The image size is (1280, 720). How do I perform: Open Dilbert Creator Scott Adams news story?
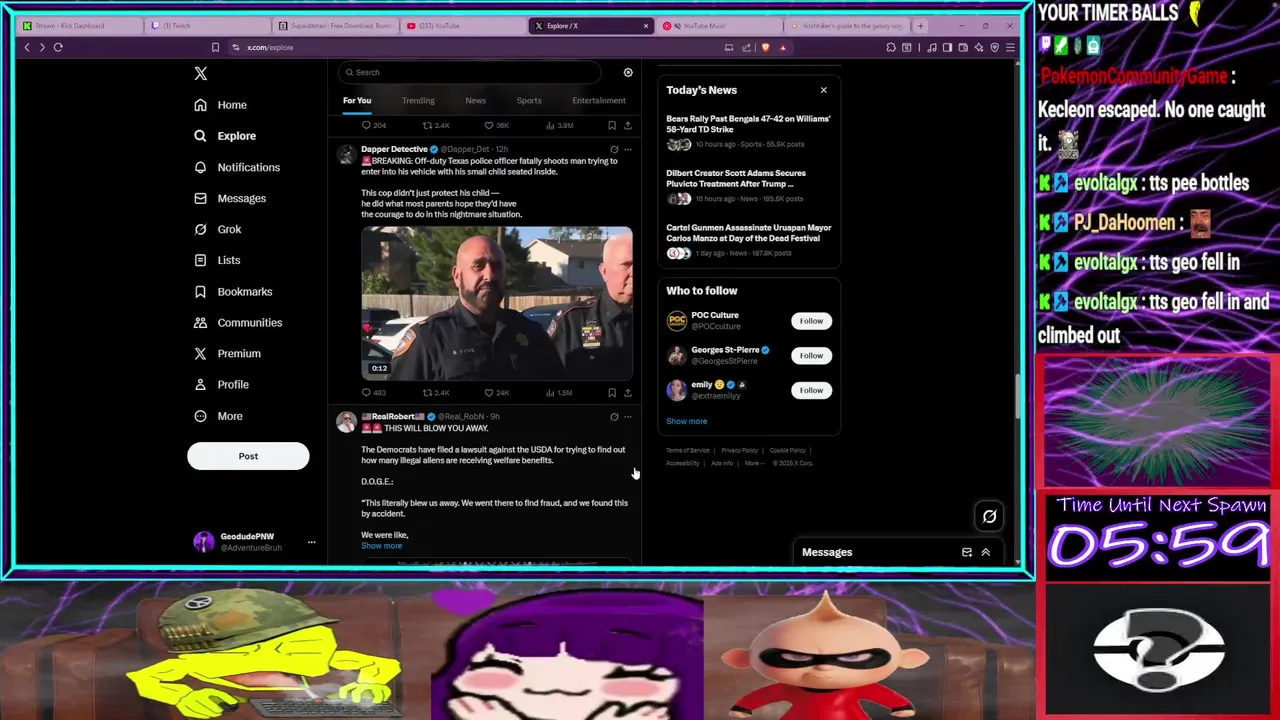click(749, 186)
